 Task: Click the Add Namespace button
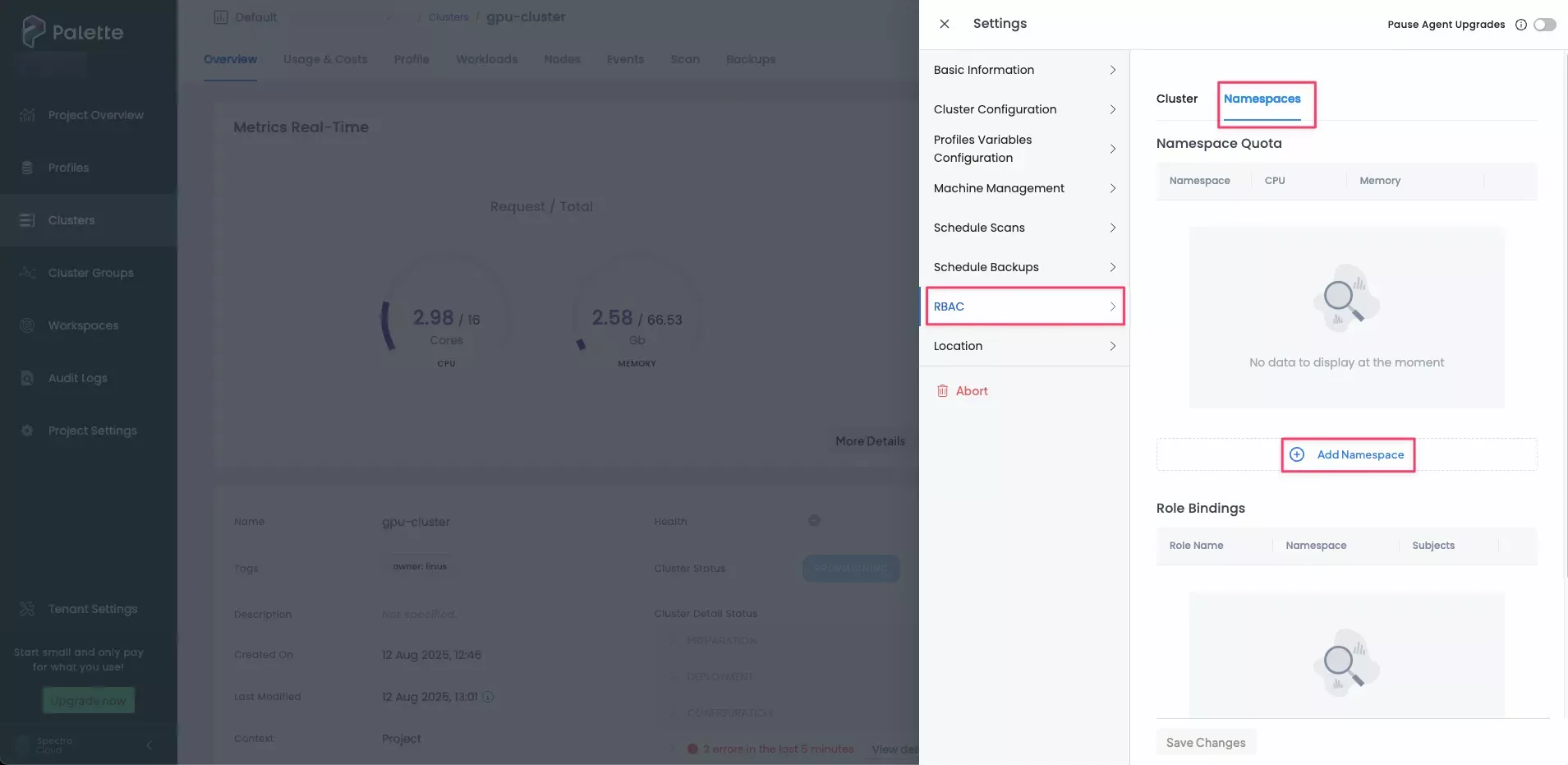coord(1346,454)
